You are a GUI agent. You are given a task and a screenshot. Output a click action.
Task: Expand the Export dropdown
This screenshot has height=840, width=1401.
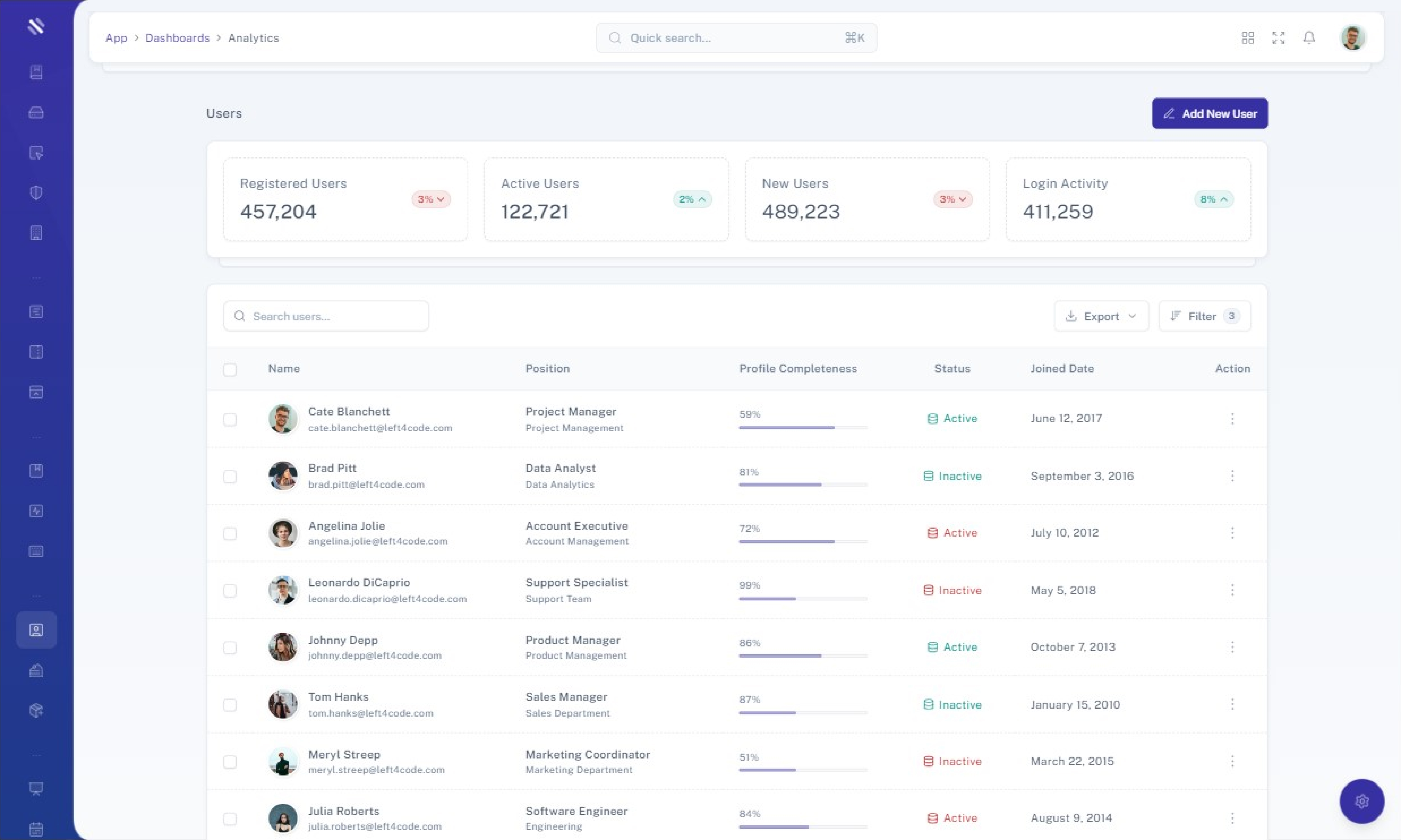click(x=1101, y=316)
